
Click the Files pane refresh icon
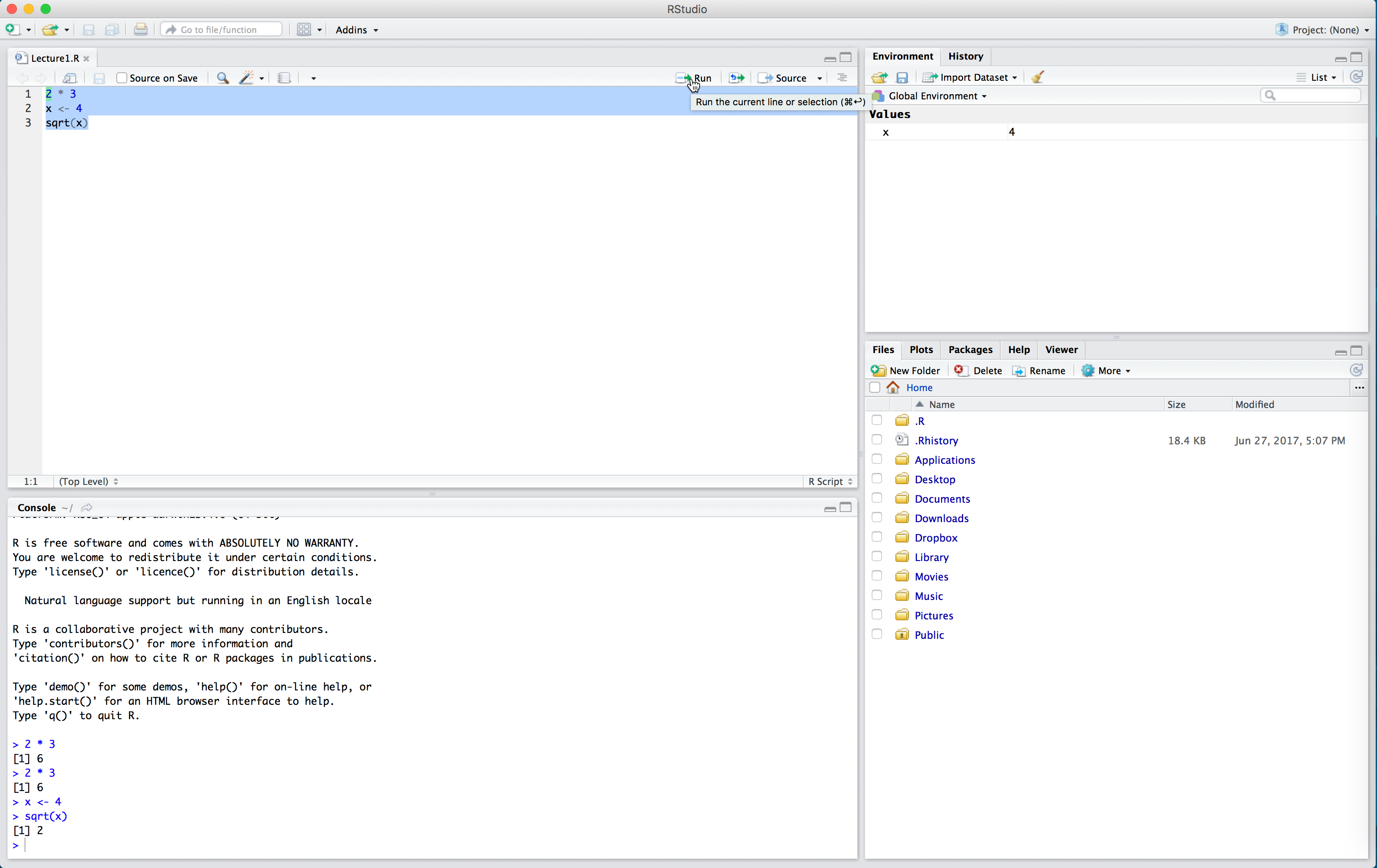1356,370
